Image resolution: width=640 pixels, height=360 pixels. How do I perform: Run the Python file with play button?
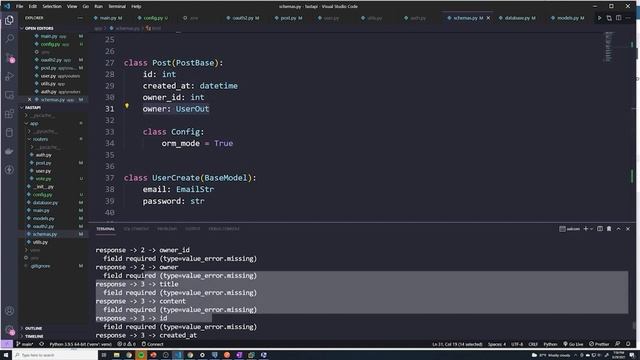click(x=599, y=18)
